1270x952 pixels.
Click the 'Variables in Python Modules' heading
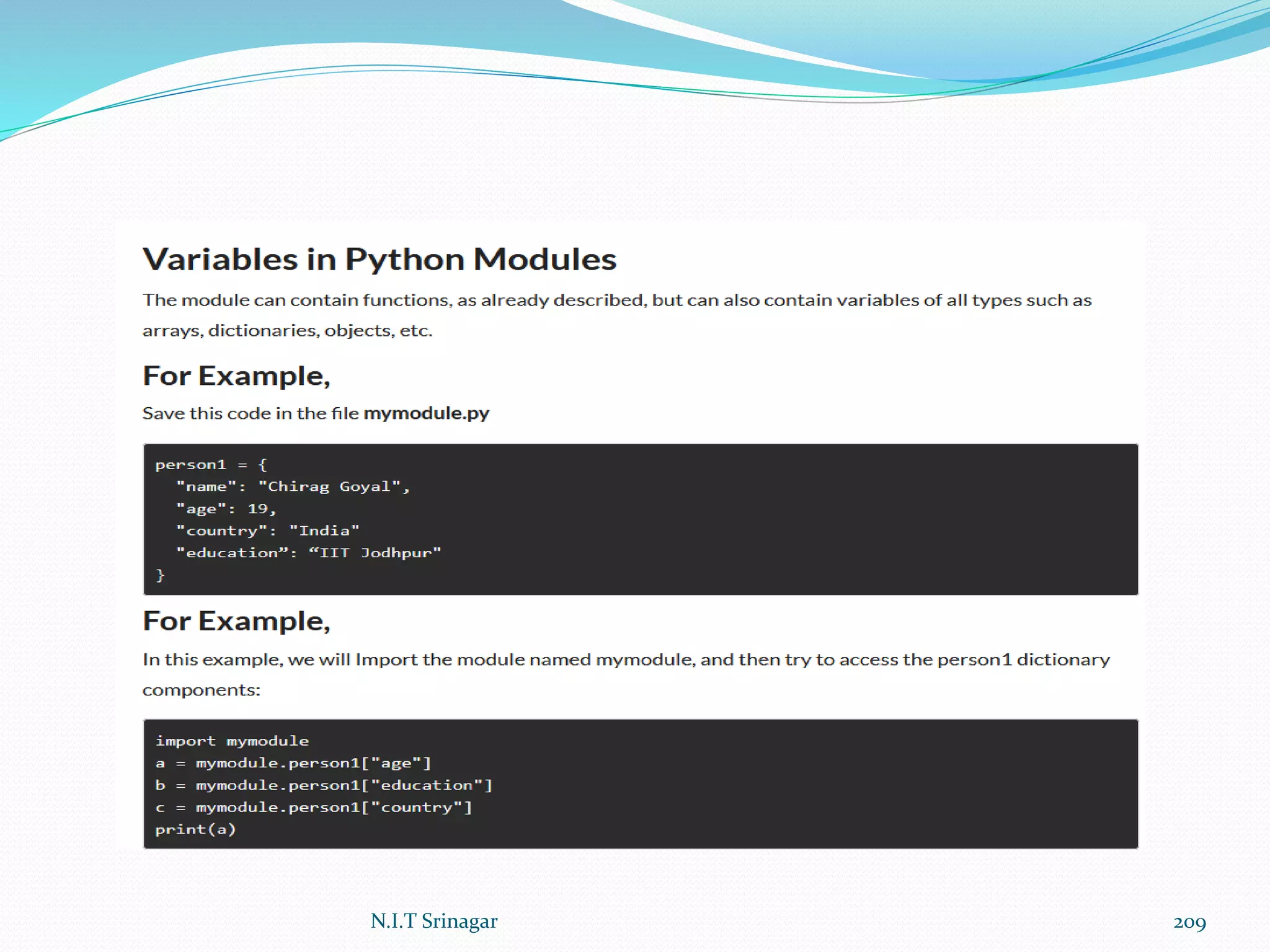[x=380, y=259]
